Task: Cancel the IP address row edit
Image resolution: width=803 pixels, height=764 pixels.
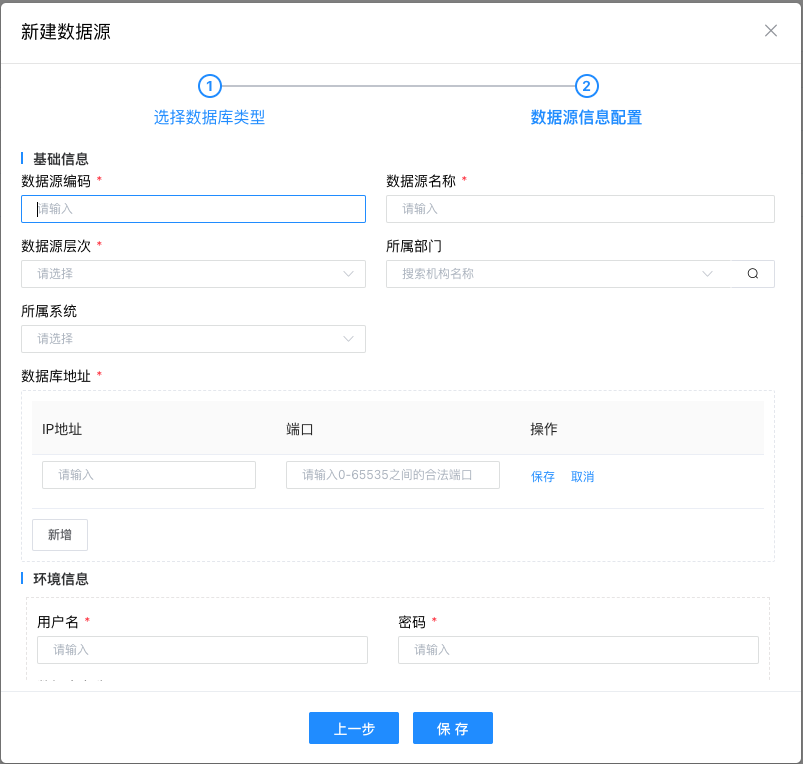Action: [583, 477]
